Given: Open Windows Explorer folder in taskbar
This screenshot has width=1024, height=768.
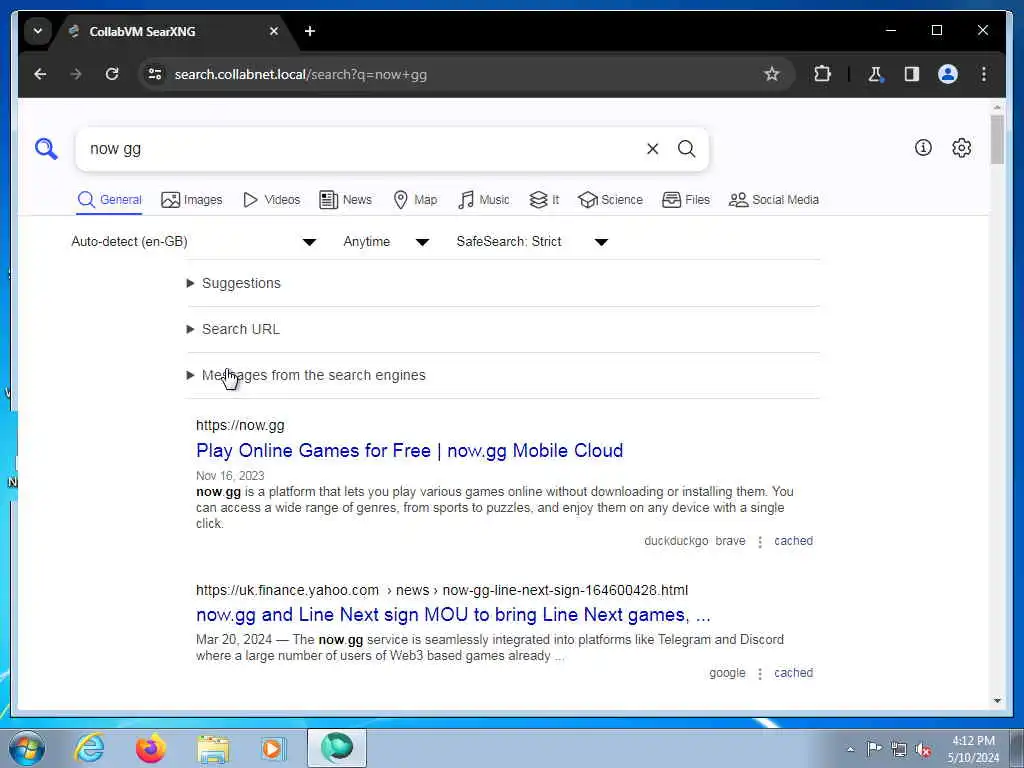Looking at the screenshot, I should click(x=213, y=748).
